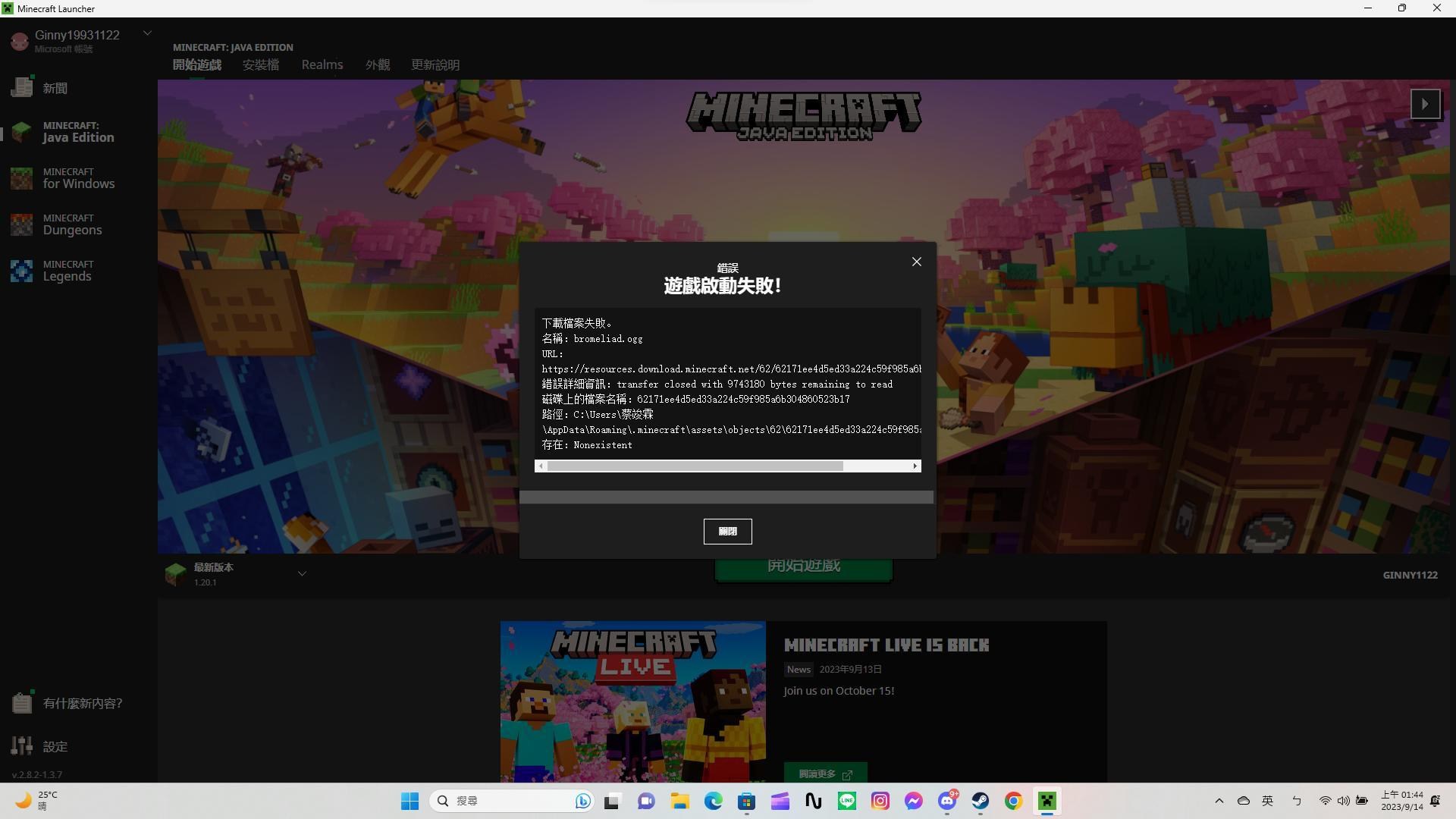Viewport: 1456px width, 819px height.
Task: Close the 遊戲啟動失敗 dialog with X
Action: tap(916, 262)
